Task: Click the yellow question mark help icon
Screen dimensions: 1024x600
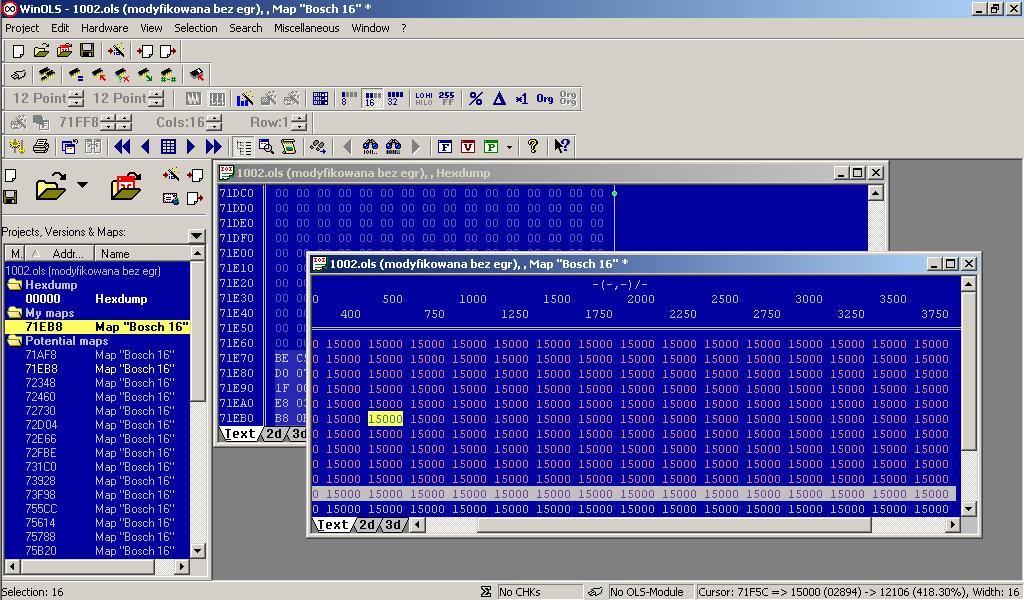Action: [x=533, y=146]
